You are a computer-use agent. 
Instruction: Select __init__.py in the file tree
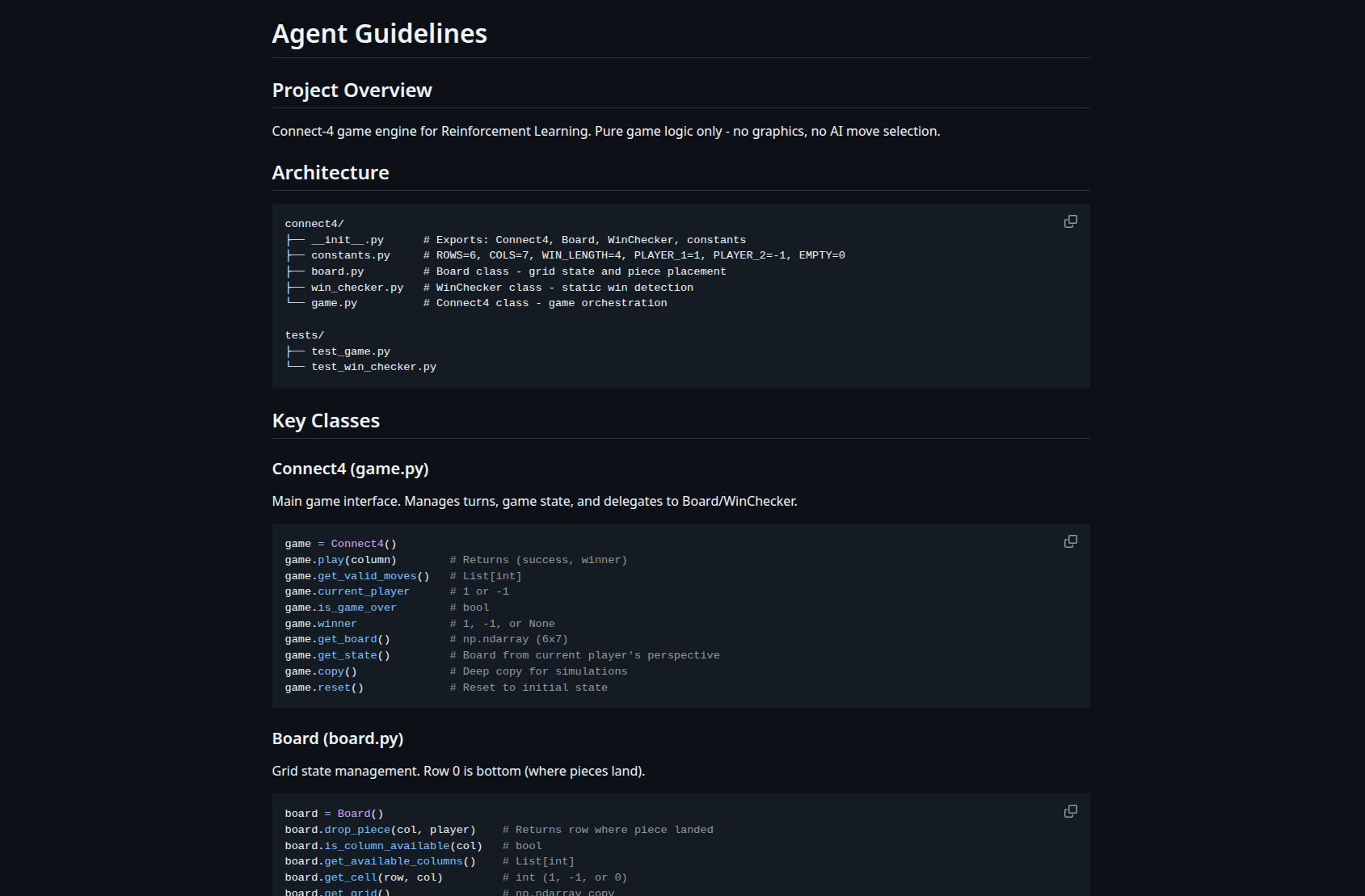[347, 240]
